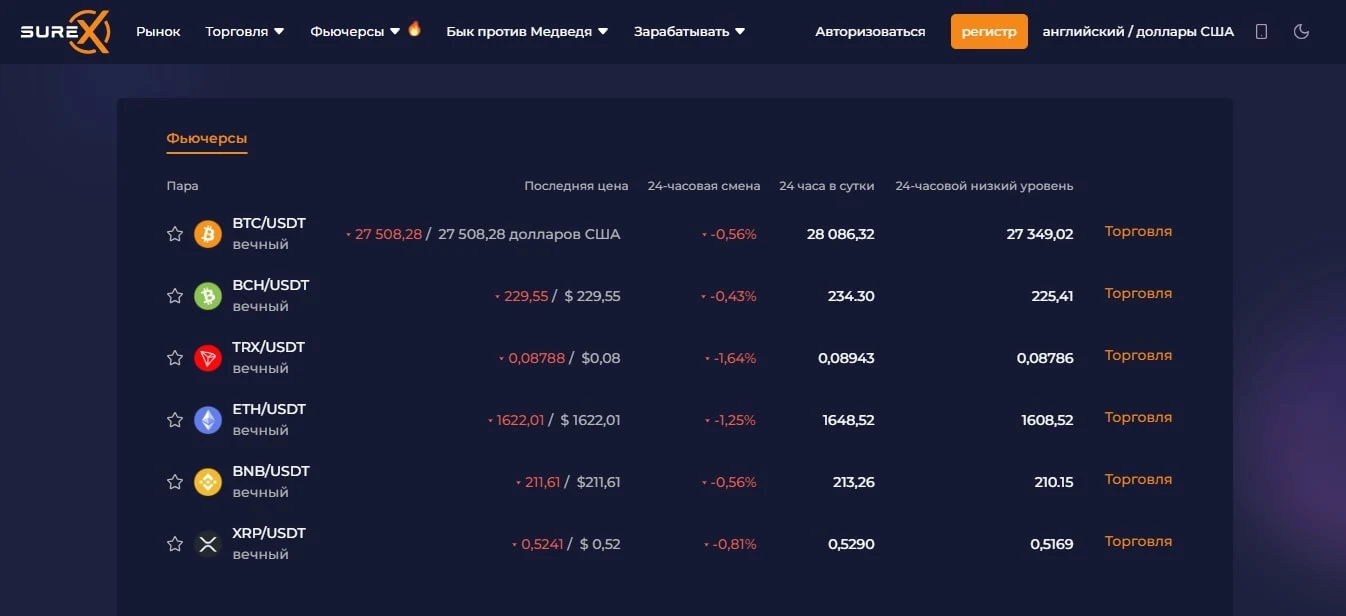Image resolution: width=1346 pixels, height=616 pixels.
Task: Click the 28 086,32 high value
Action: 841,234
